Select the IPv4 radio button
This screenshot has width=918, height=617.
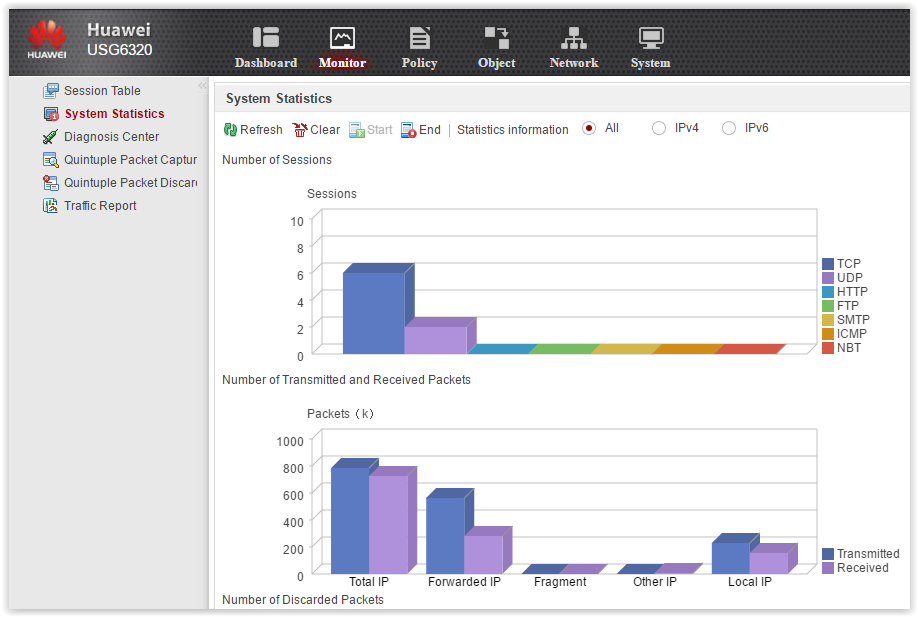coord(659,128)
